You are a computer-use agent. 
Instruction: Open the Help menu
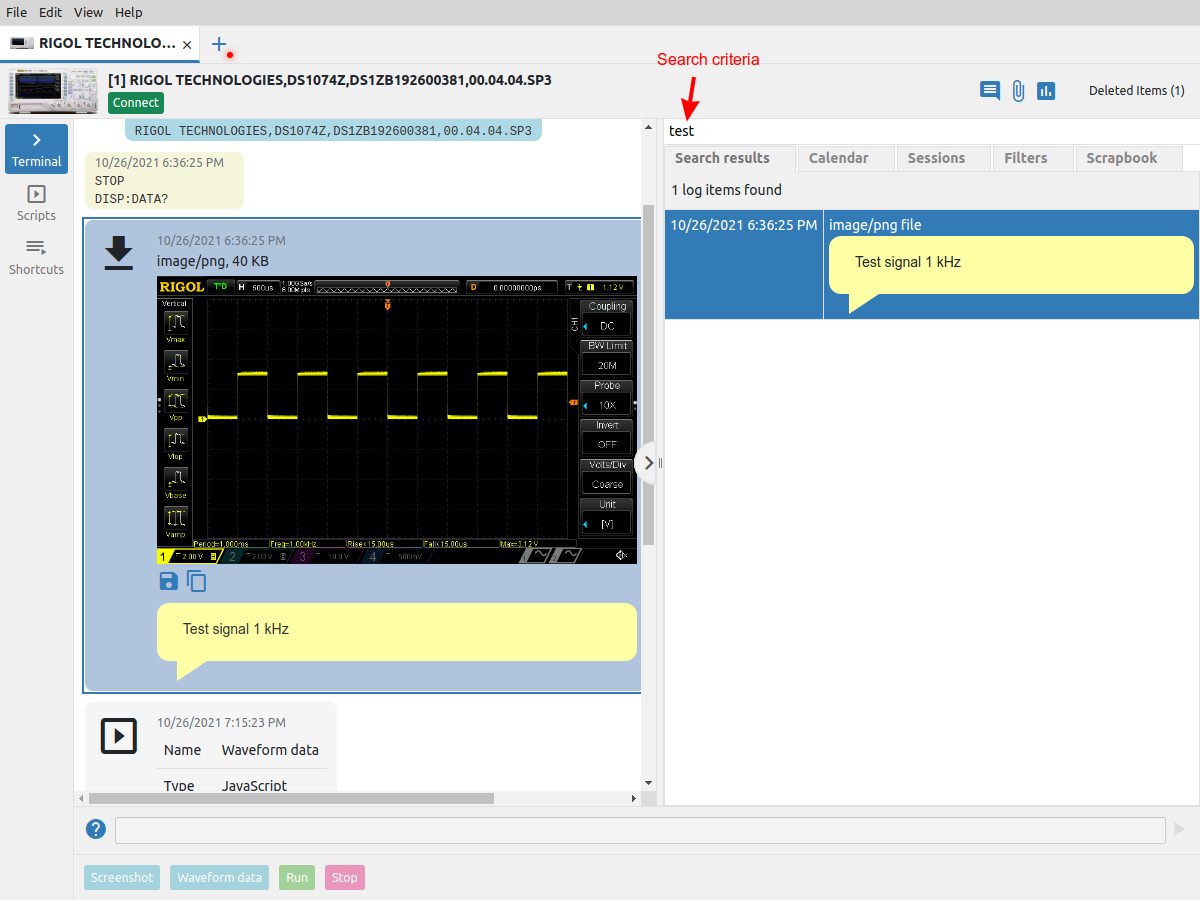coord(129,12)
